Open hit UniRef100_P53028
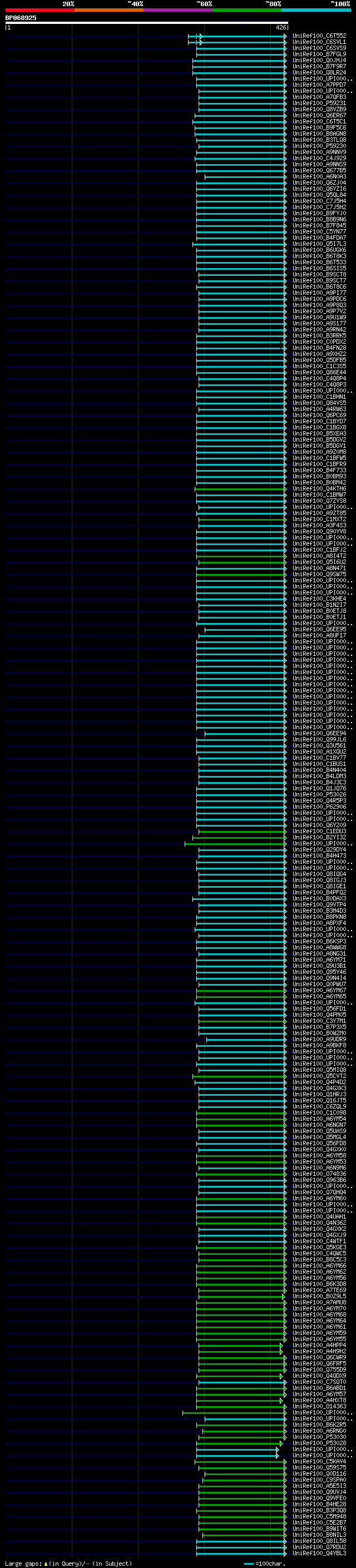Screen dimensions: 356x1568 click(319, 1443)
